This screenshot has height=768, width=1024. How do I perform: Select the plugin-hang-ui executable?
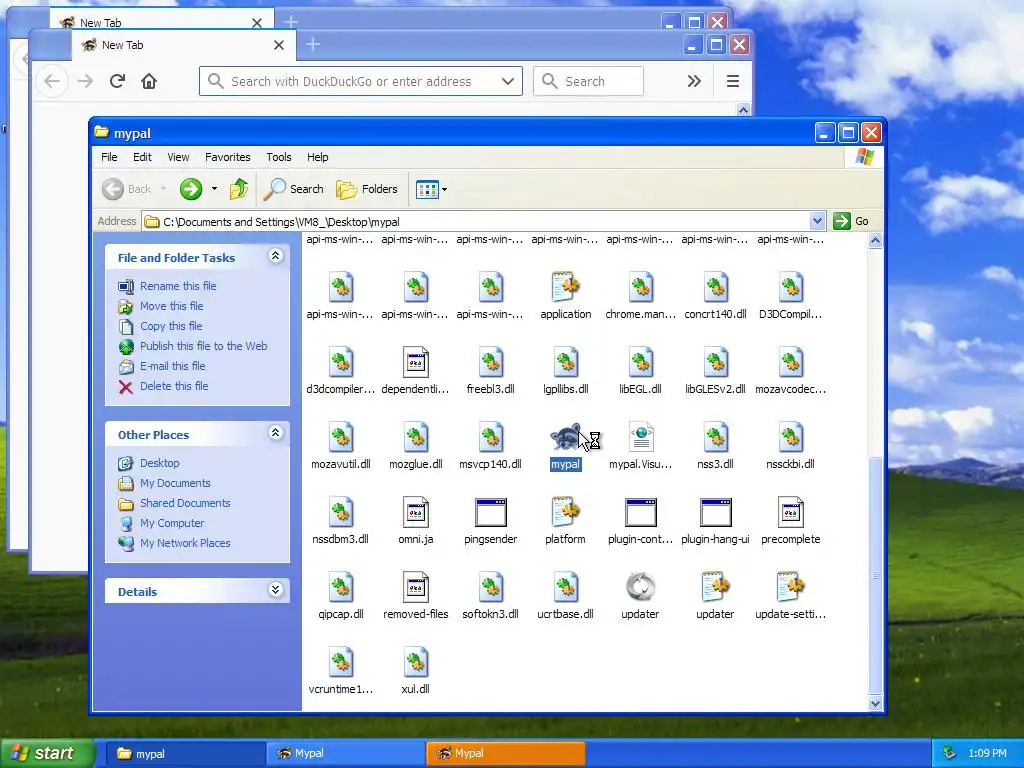pos(715,521)
